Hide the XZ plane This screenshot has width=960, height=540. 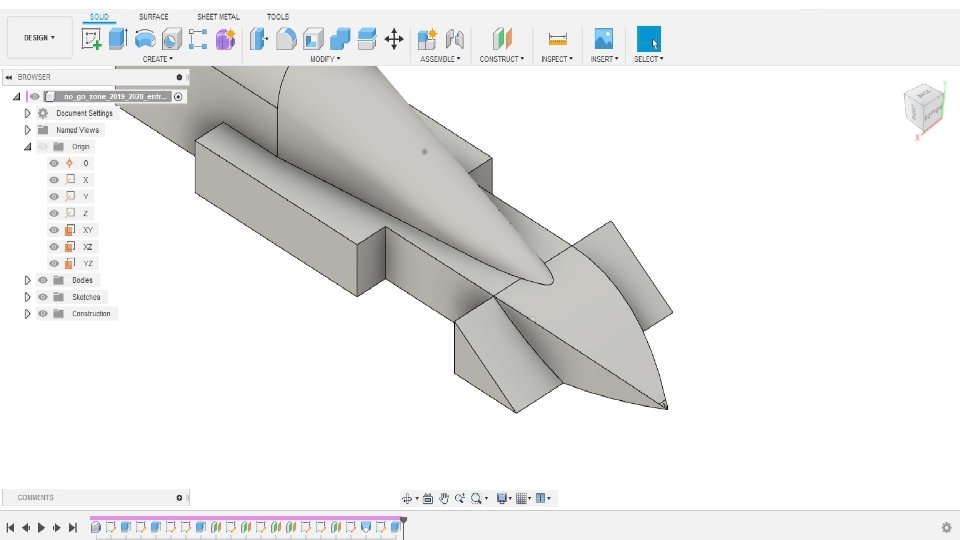[54, 247]
